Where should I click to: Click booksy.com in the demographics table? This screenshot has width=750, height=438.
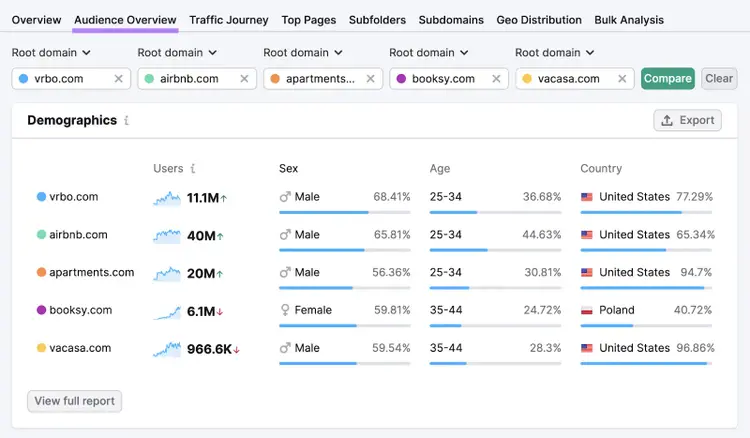click(x=81, y=310)
